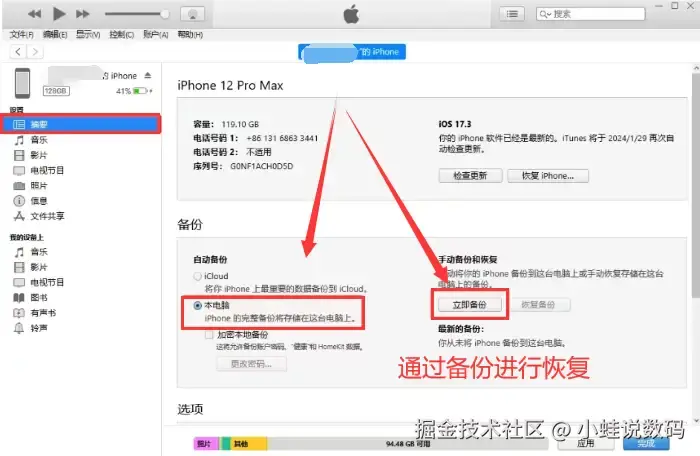This screenshot has width=700, height=456.
Task: Open the list view button beside search
Action: [512, 14]
